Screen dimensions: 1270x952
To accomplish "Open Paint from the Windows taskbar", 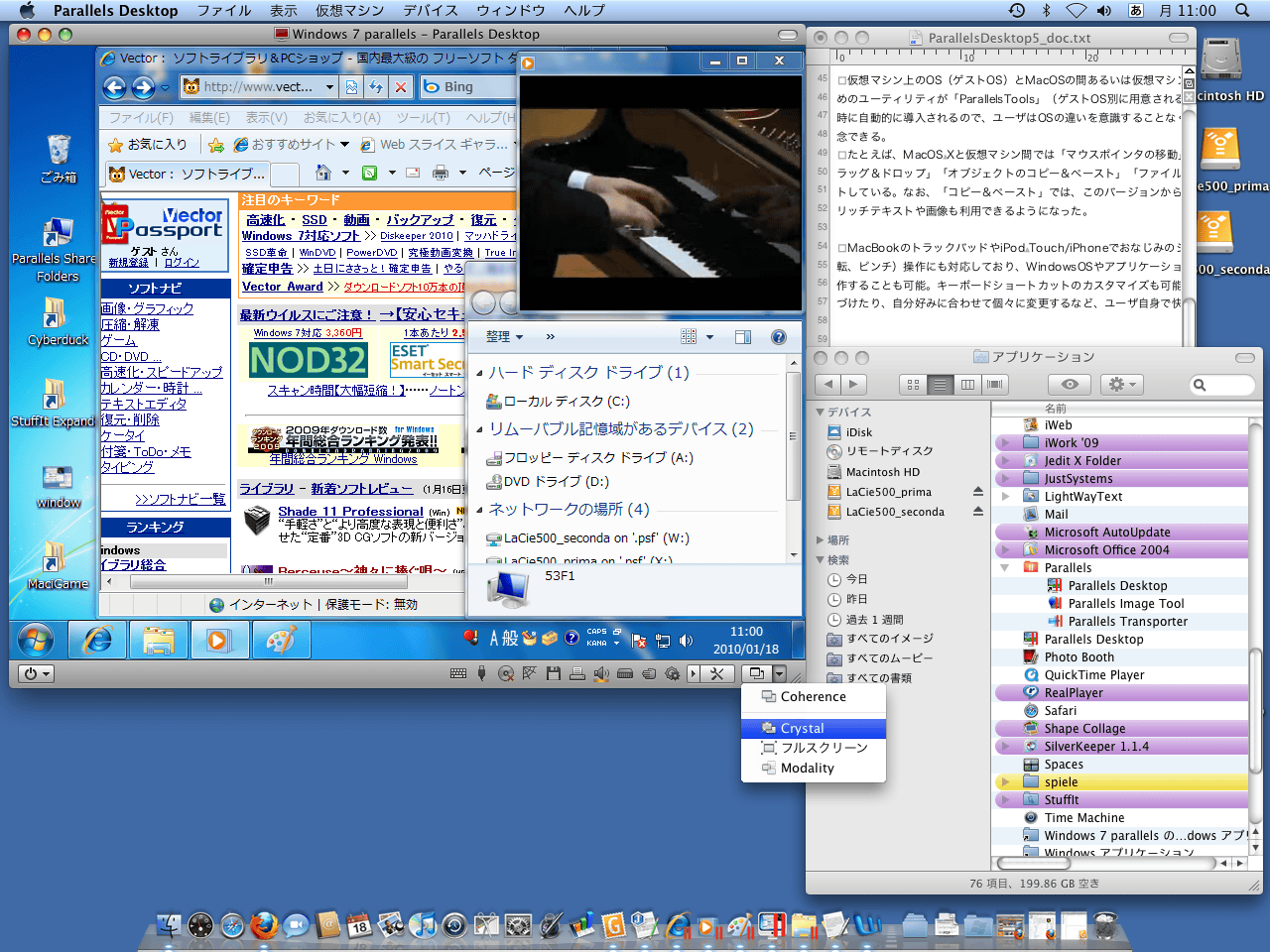I will point(281,641).
